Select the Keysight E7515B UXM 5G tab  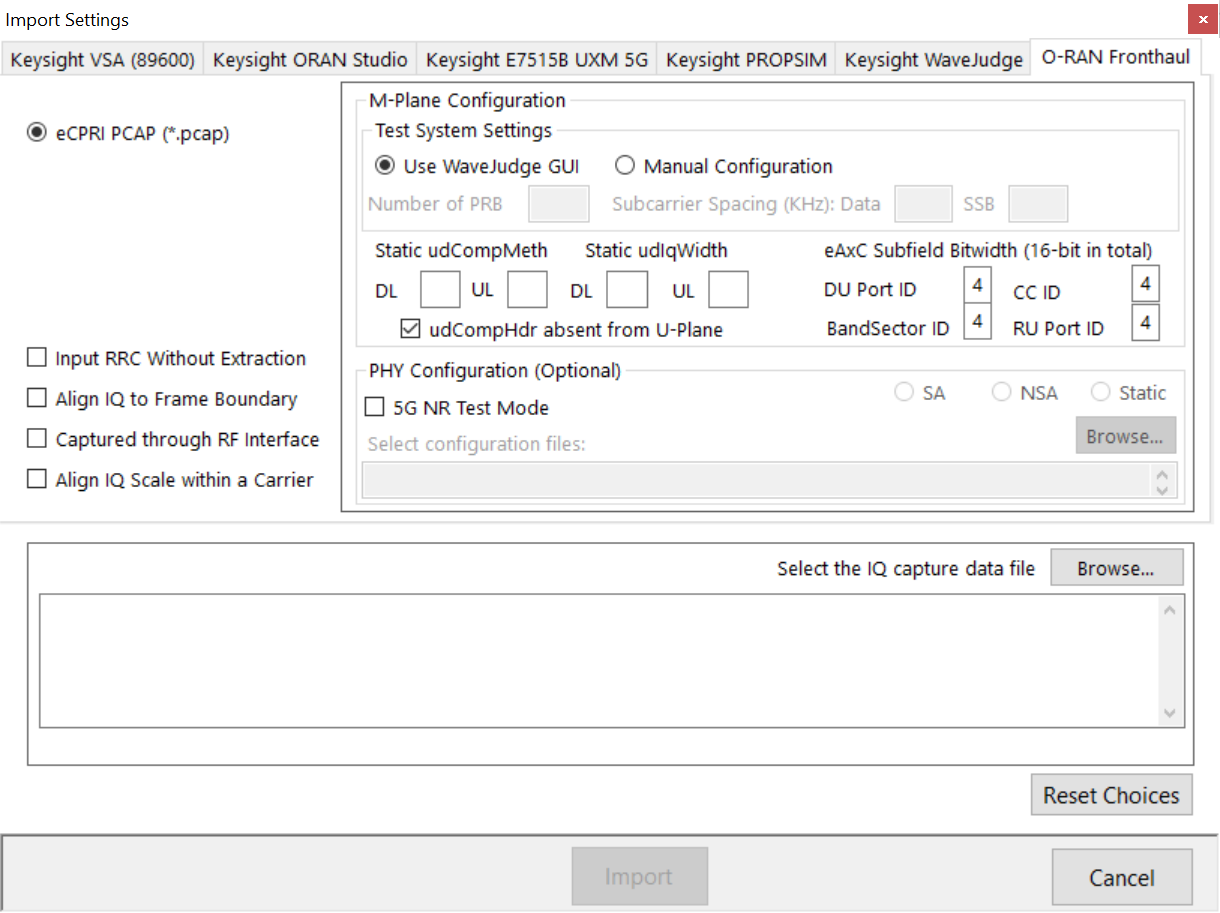tap(537, 60)
